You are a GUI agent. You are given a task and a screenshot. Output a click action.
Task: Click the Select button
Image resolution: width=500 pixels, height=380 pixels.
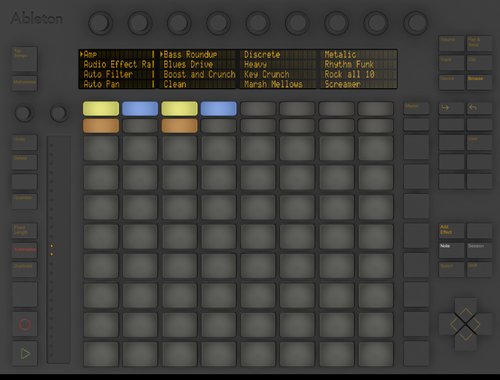click(x=451, y=269)
